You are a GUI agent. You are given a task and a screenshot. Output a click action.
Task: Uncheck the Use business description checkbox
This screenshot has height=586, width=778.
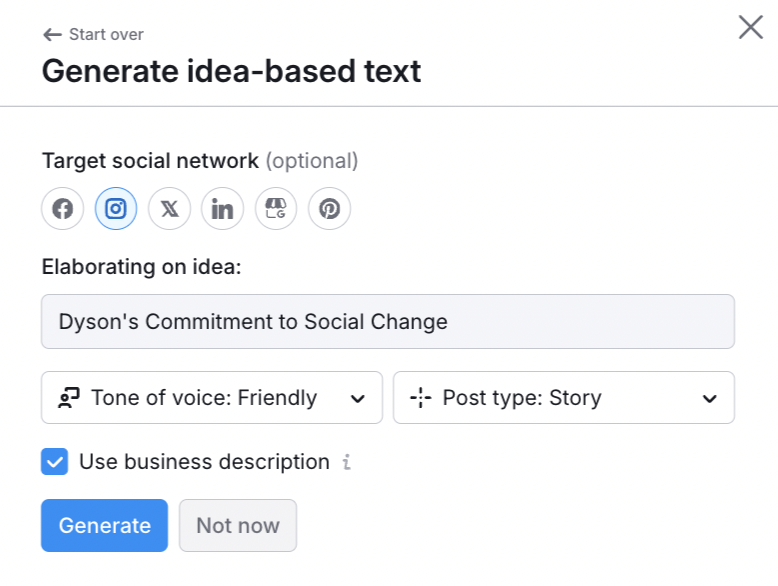[55, 462]
